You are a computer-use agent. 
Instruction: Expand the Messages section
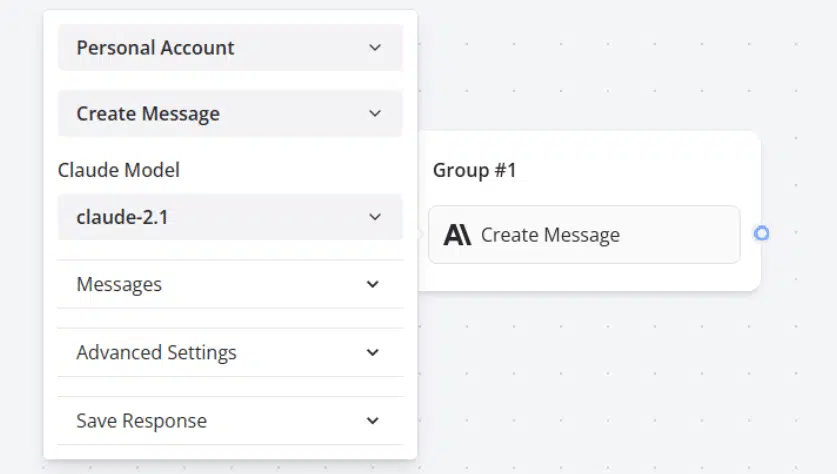[230, 285]
